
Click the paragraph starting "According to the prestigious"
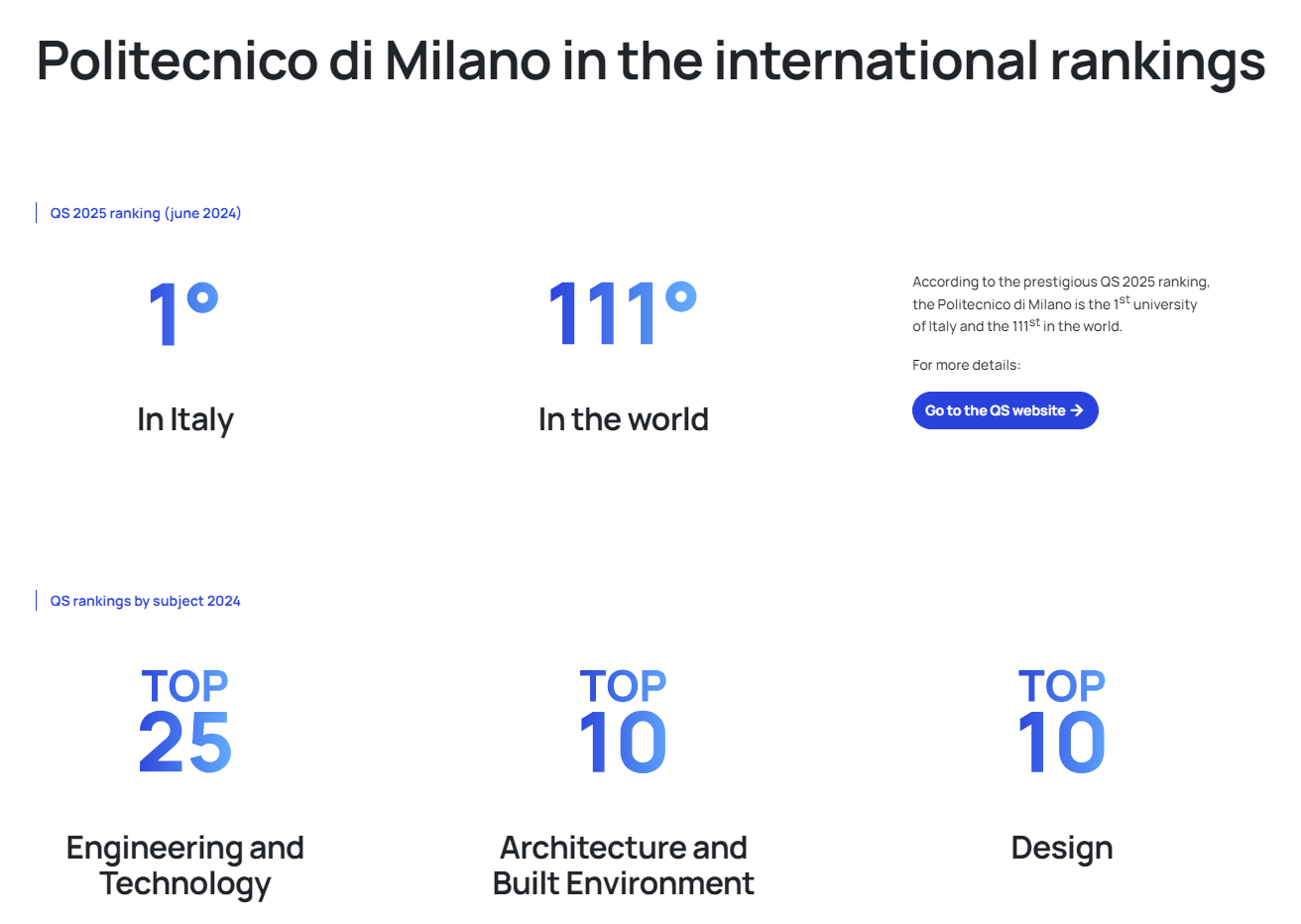[x=1061, y=303]
